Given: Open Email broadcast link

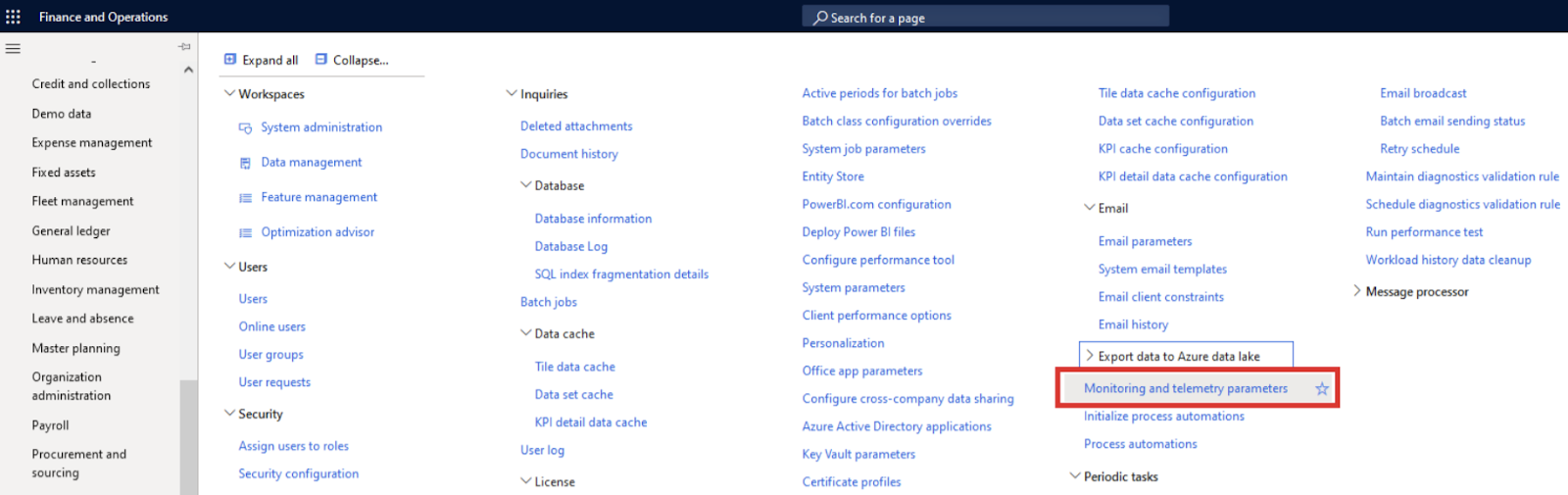Looking at the screenshot, I should 1423,93.
